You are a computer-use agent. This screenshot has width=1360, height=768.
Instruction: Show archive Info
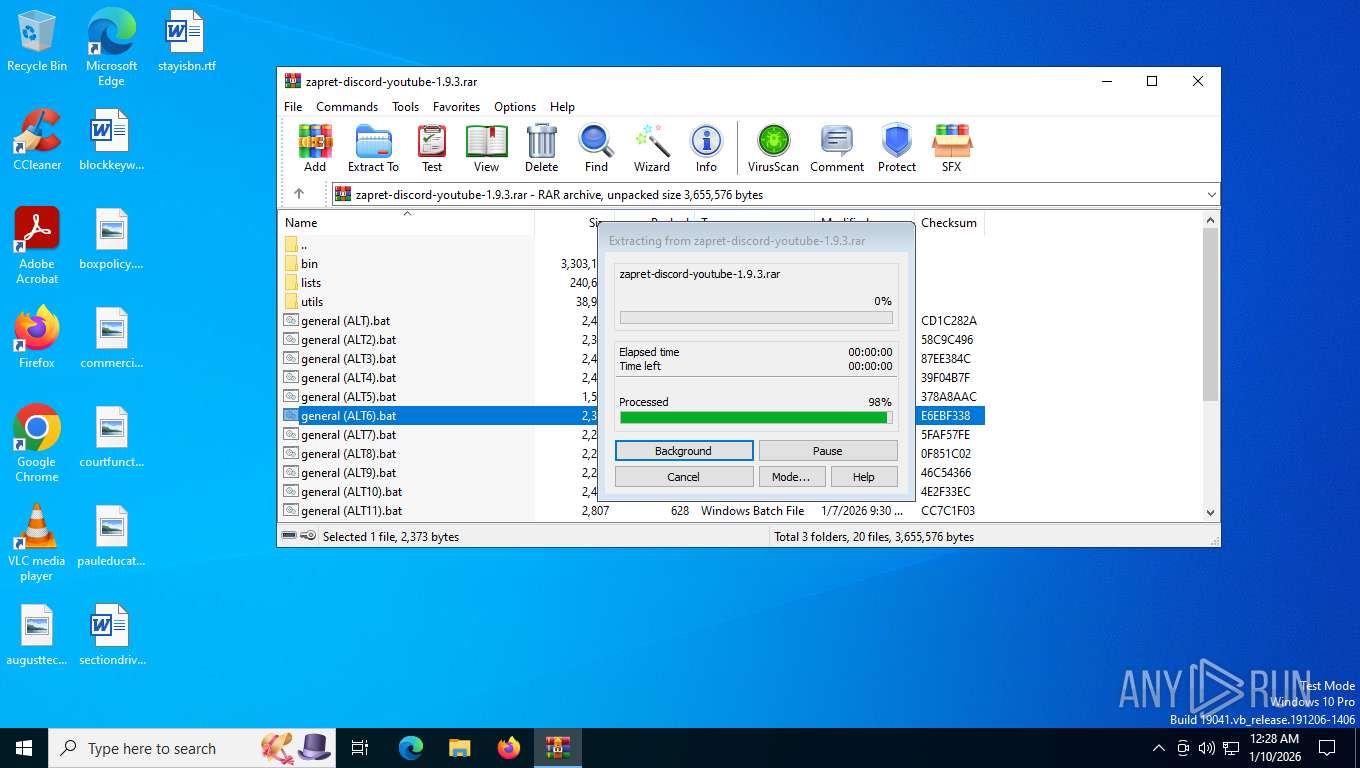click(706, 148)
